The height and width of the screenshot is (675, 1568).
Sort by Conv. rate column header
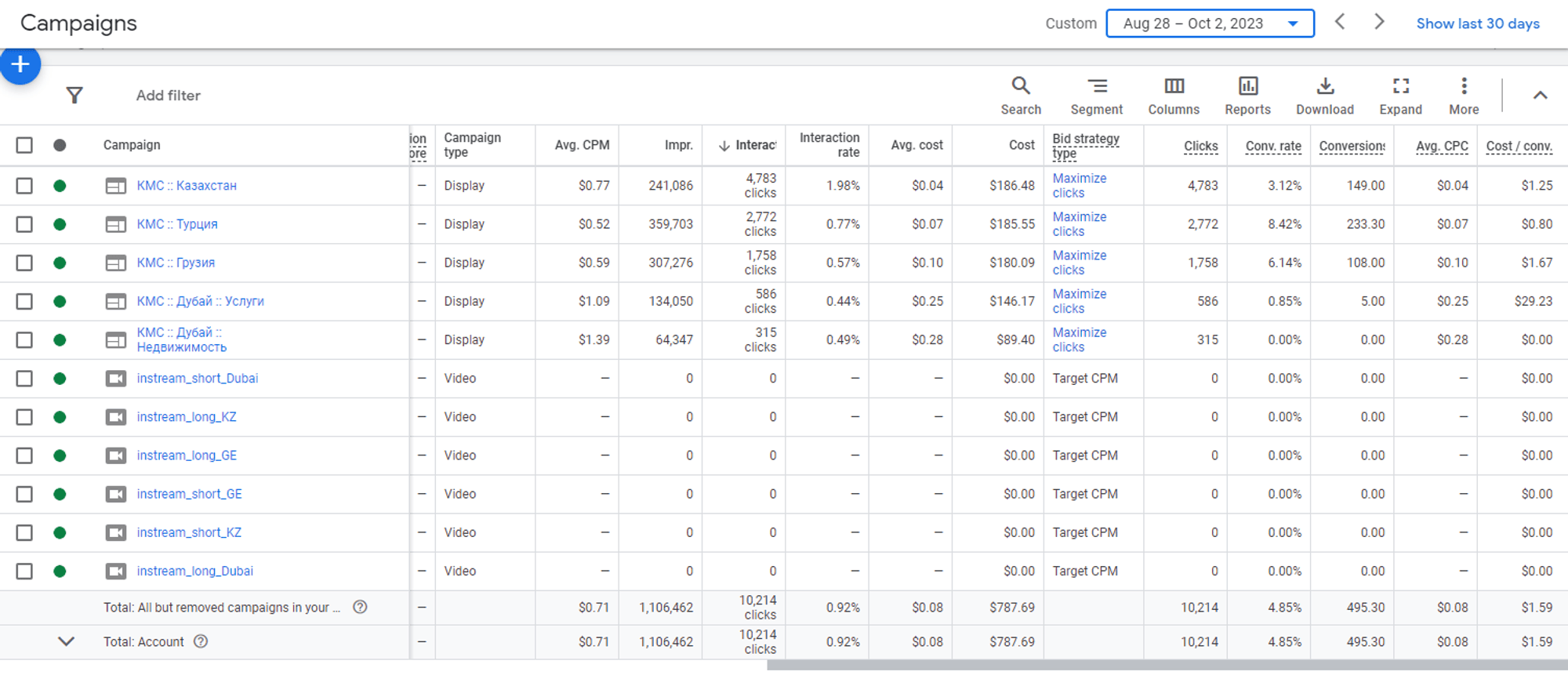pyautogui.click(x=1273, y=146)
